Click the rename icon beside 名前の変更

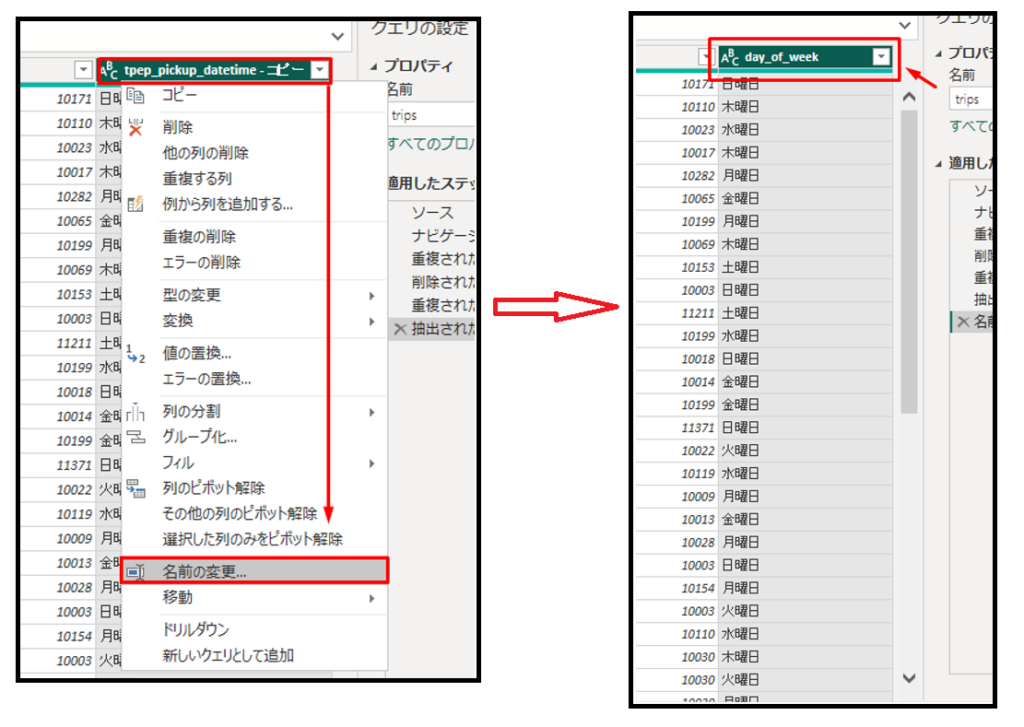tap(135, 572)
